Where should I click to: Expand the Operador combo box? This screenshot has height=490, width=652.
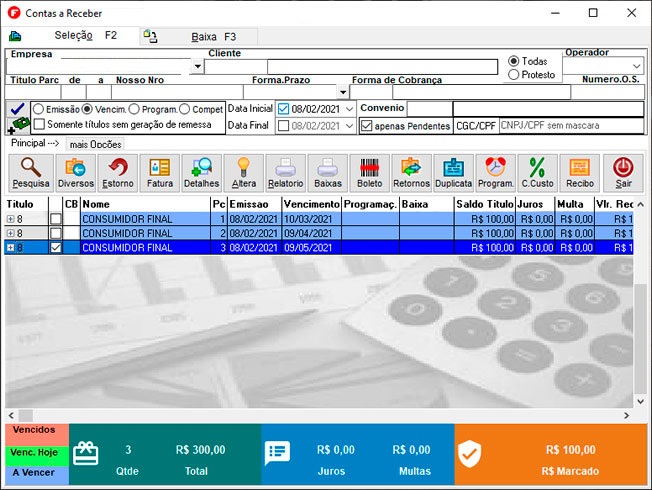tap(636, 66)
